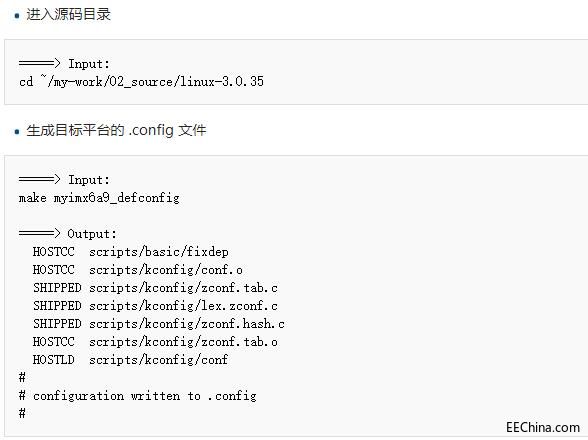Screen dimensions: 588x440
Task: Click the Output: label
Action: [92, 234]
